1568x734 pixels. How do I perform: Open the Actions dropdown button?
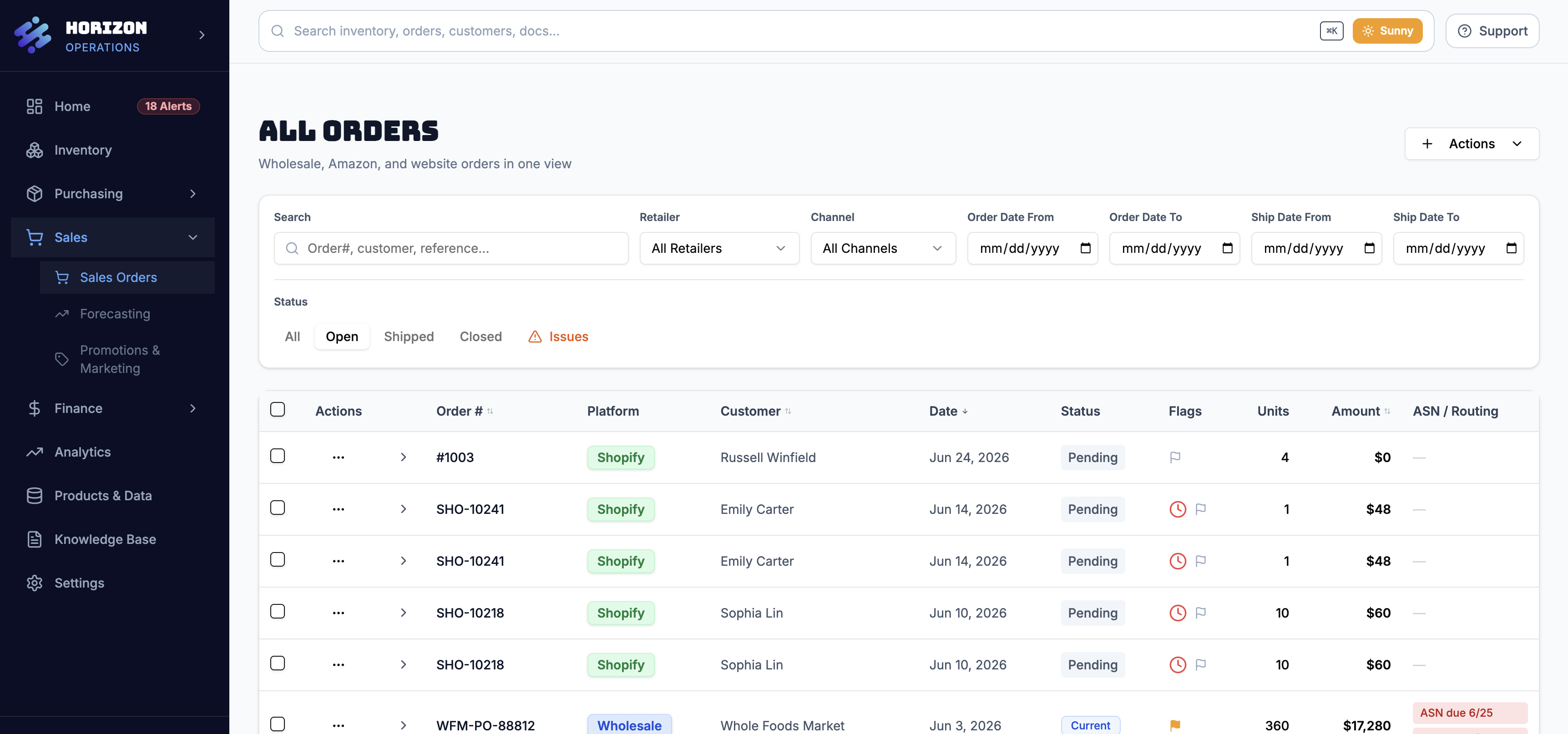pyautogui.click(x=1471, y=144)
